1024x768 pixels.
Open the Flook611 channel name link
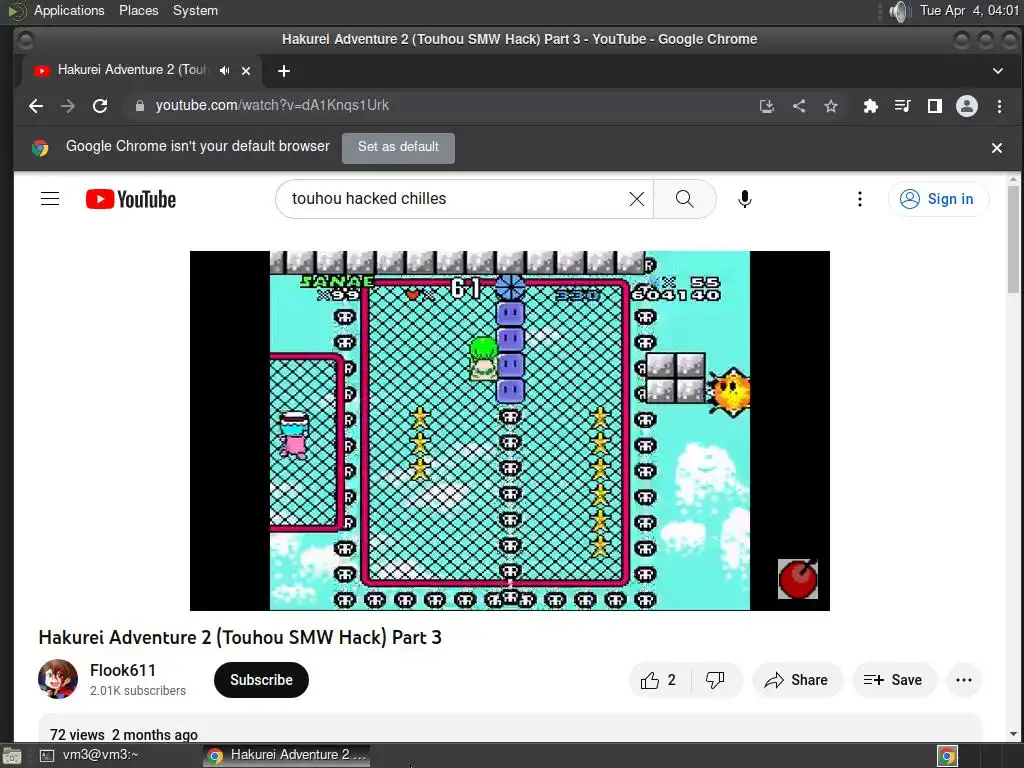click(x=123, y=671)
